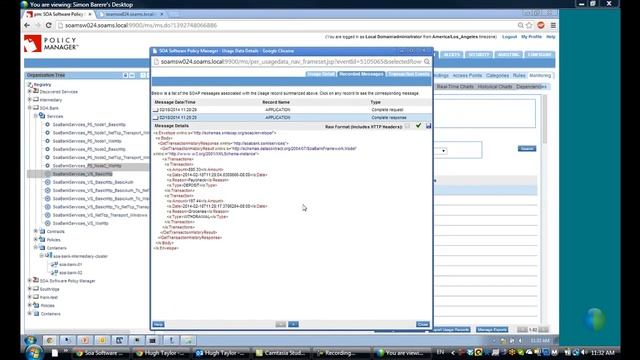Open Real-Time Charts subtab

455,87
